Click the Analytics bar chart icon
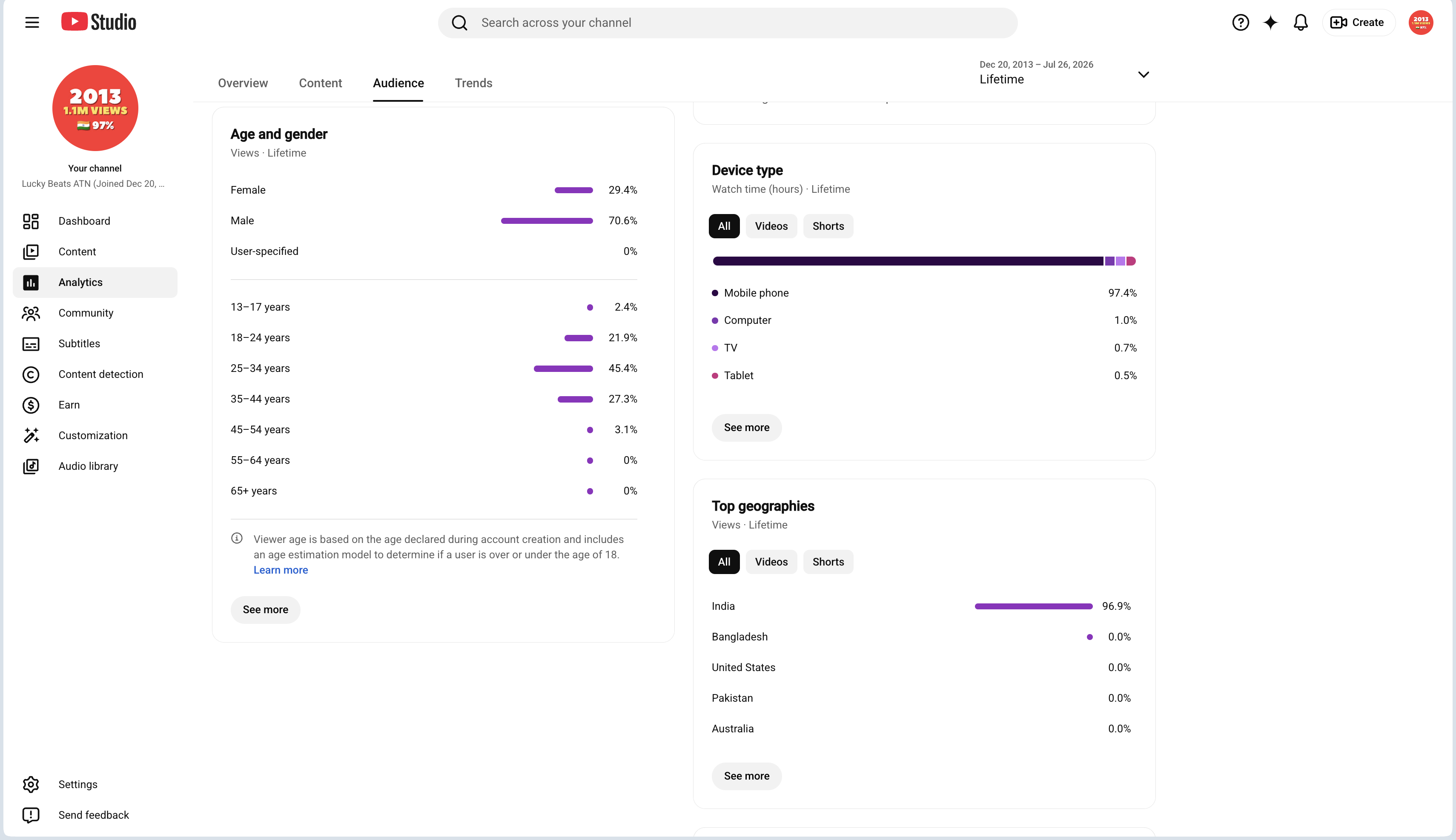 coord(31,282)
